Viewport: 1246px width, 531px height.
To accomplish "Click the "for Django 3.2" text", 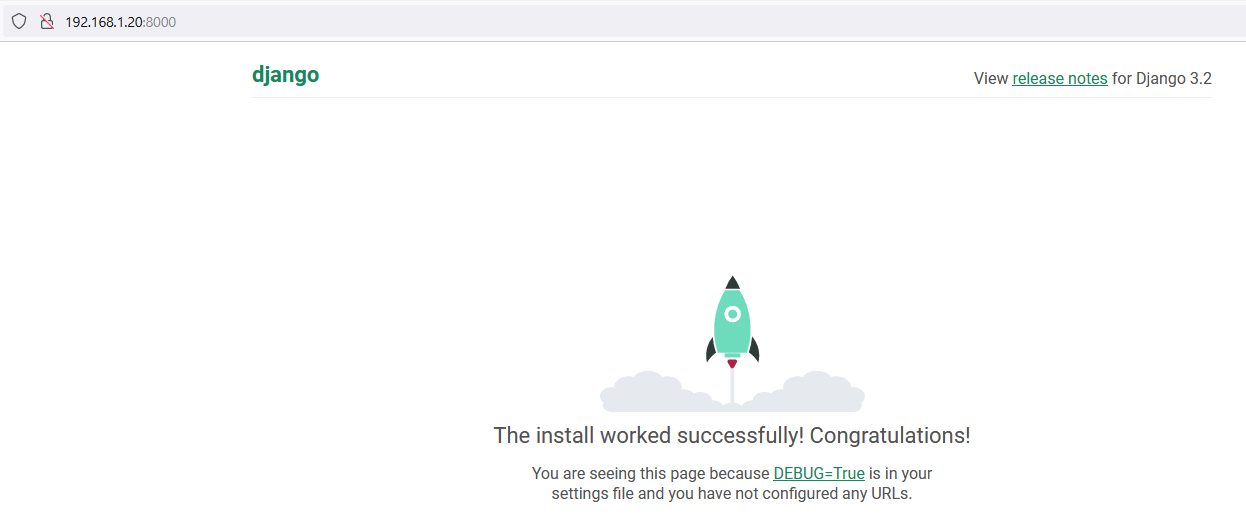I will click(x=1162, y=78).
